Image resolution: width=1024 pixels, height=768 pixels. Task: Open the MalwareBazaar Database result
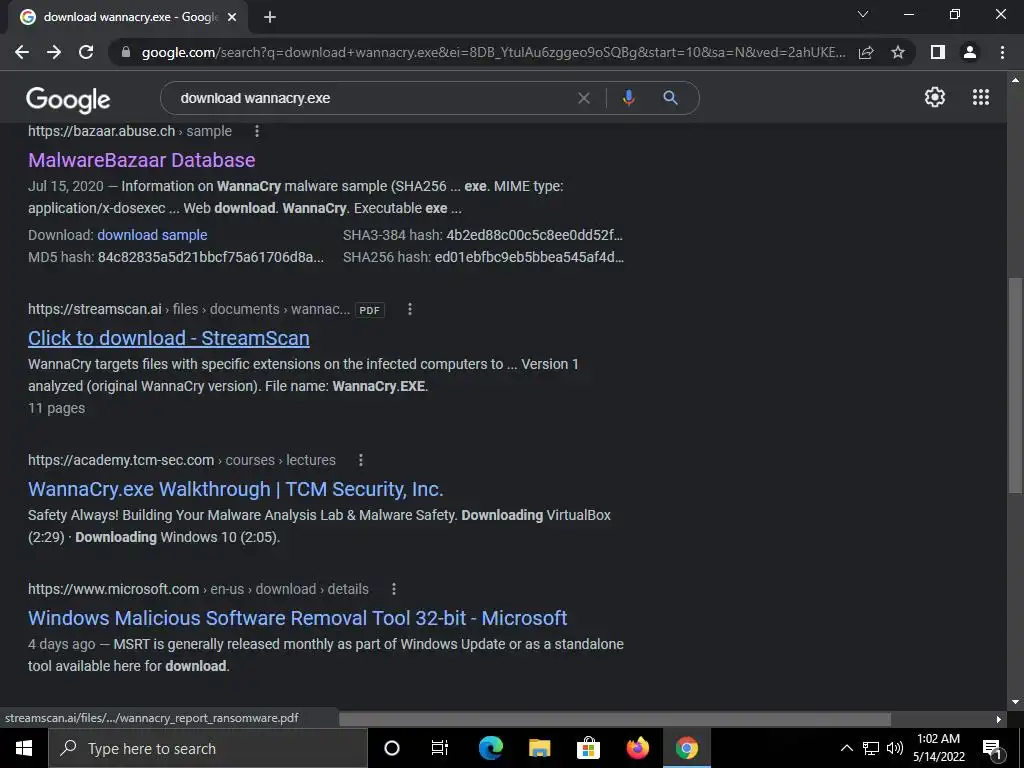click(142, 160)
